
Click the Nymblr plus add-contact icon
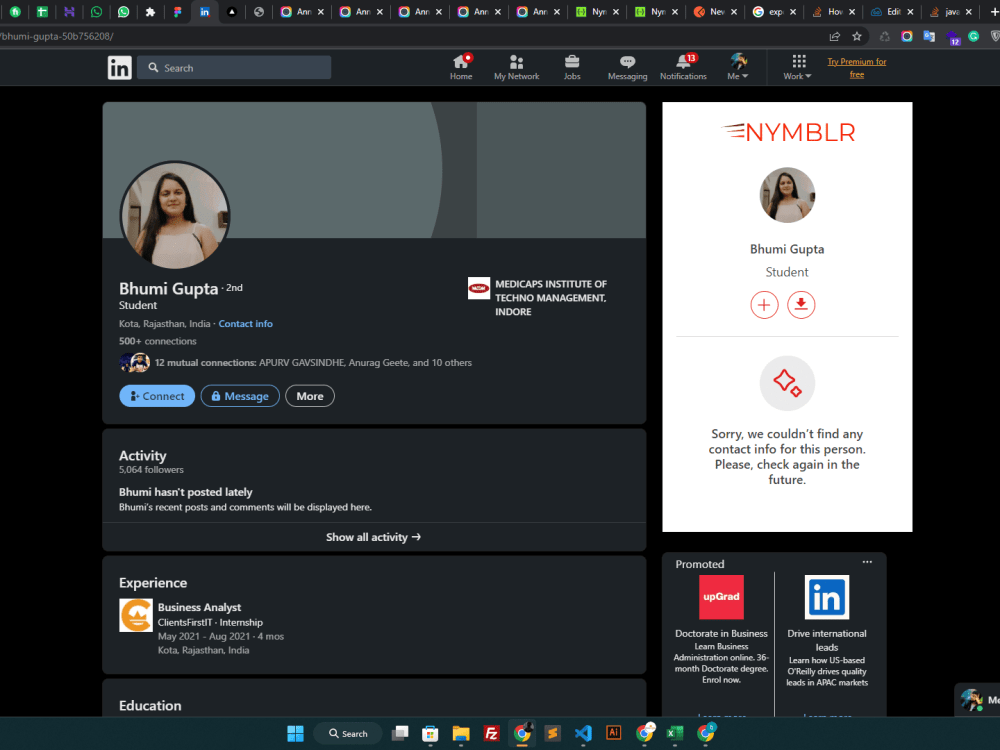click(x=764, y=305)
